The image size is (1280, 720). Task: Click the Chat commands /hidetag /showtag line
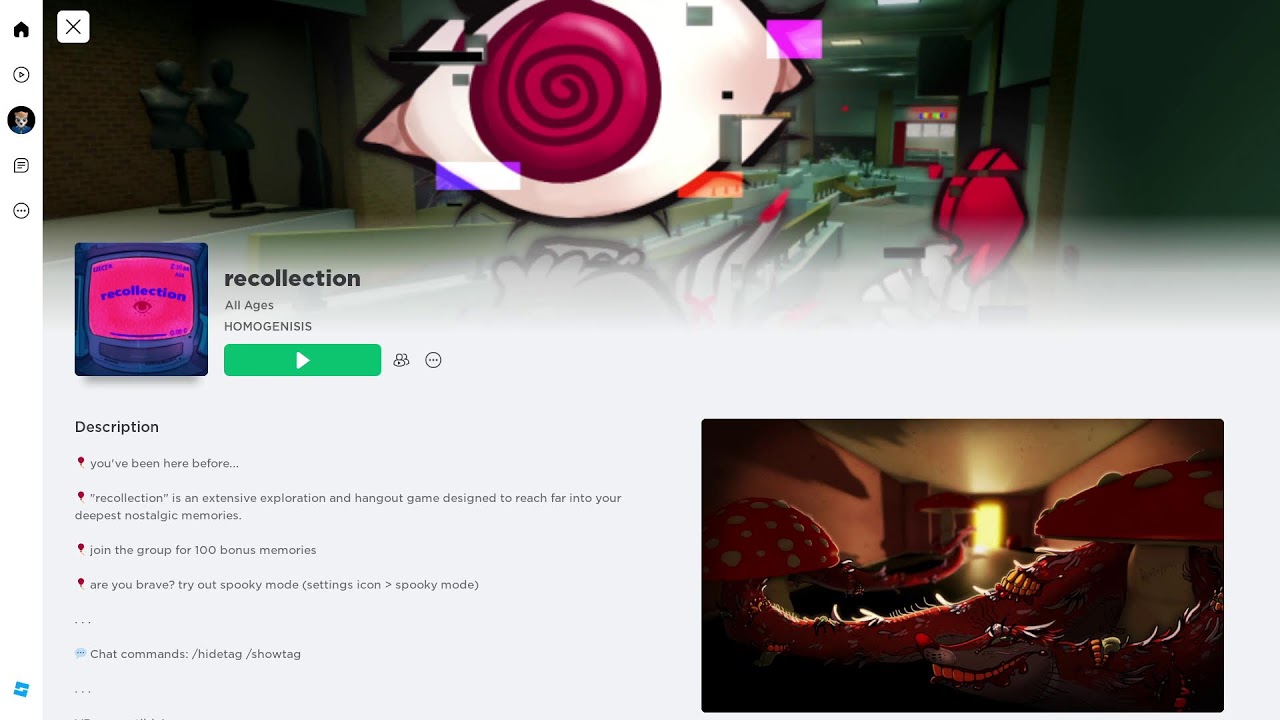(188, 654)
